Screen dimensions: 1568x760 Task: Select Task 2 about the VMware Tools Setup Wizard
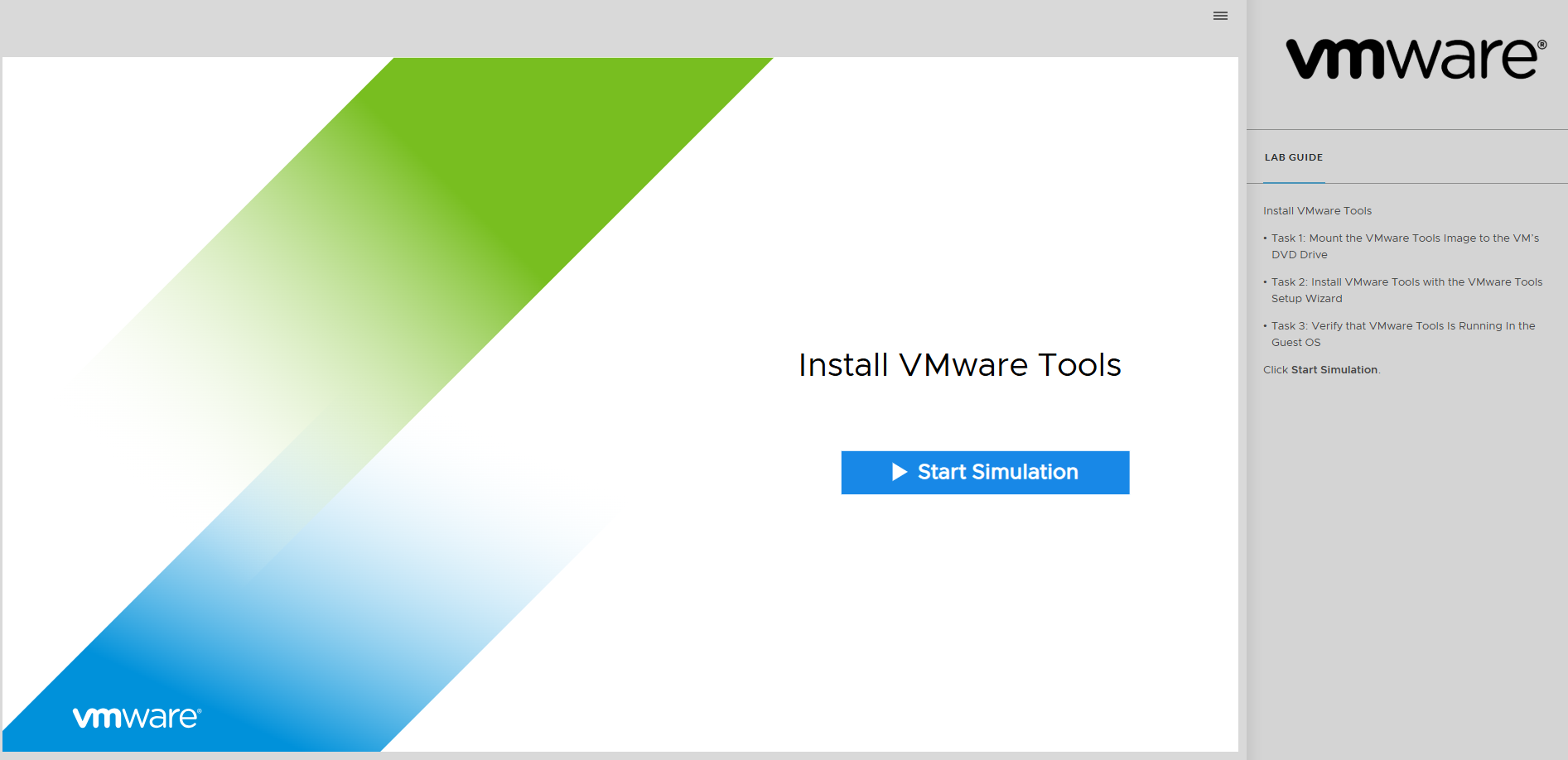click(1406, 290)
